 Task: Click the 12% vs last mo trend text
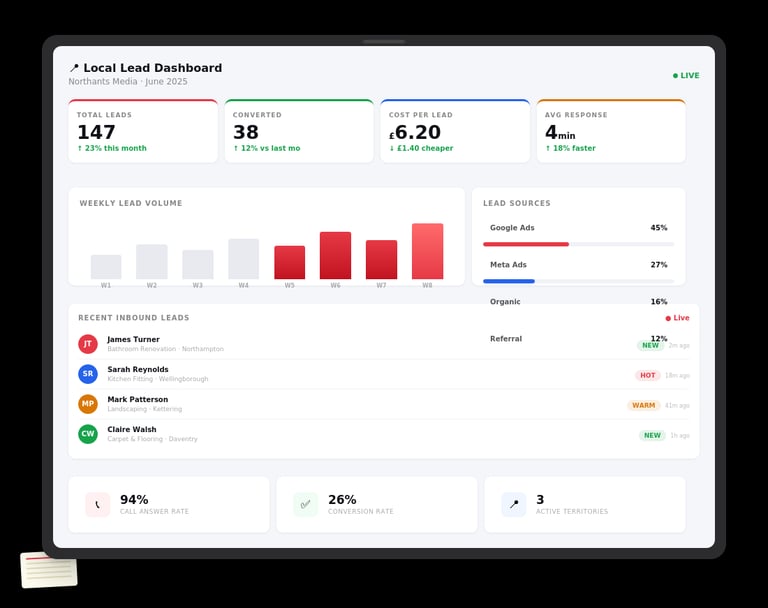click(266, 148)
